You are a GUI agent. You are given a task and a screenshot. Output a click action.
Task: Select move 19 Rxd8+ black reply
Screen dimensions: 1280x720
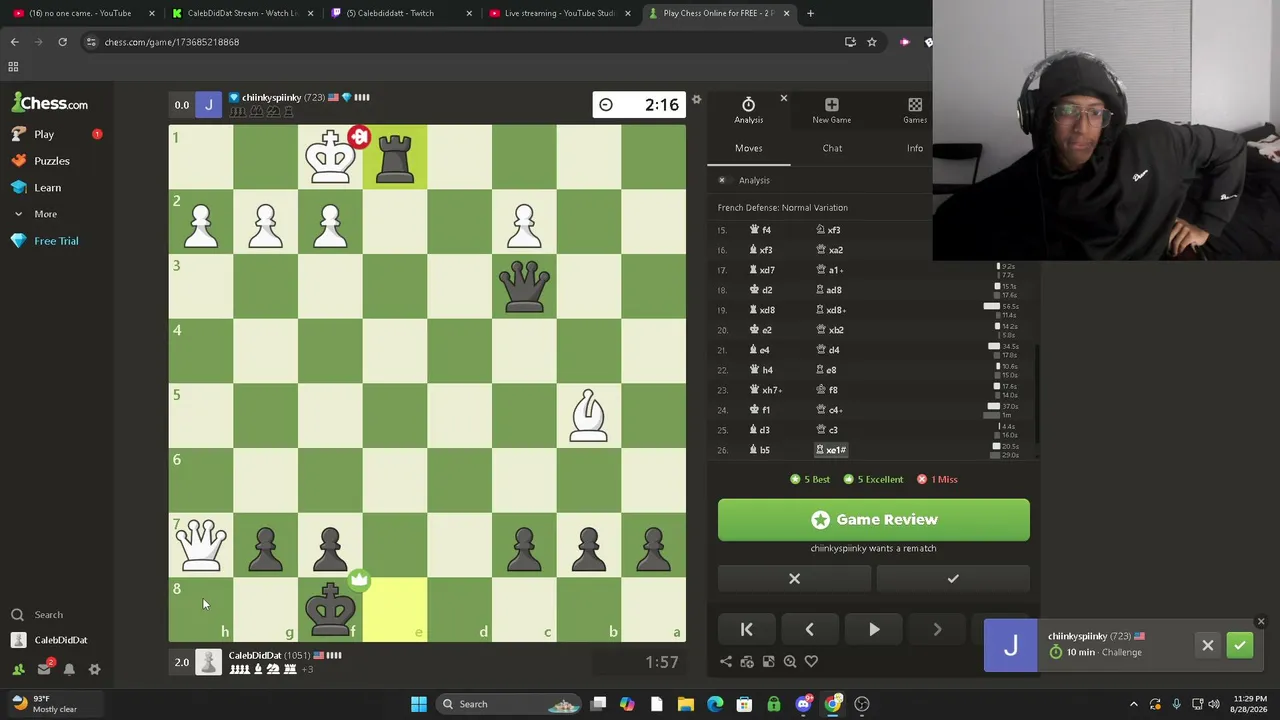tap(832, 310)
